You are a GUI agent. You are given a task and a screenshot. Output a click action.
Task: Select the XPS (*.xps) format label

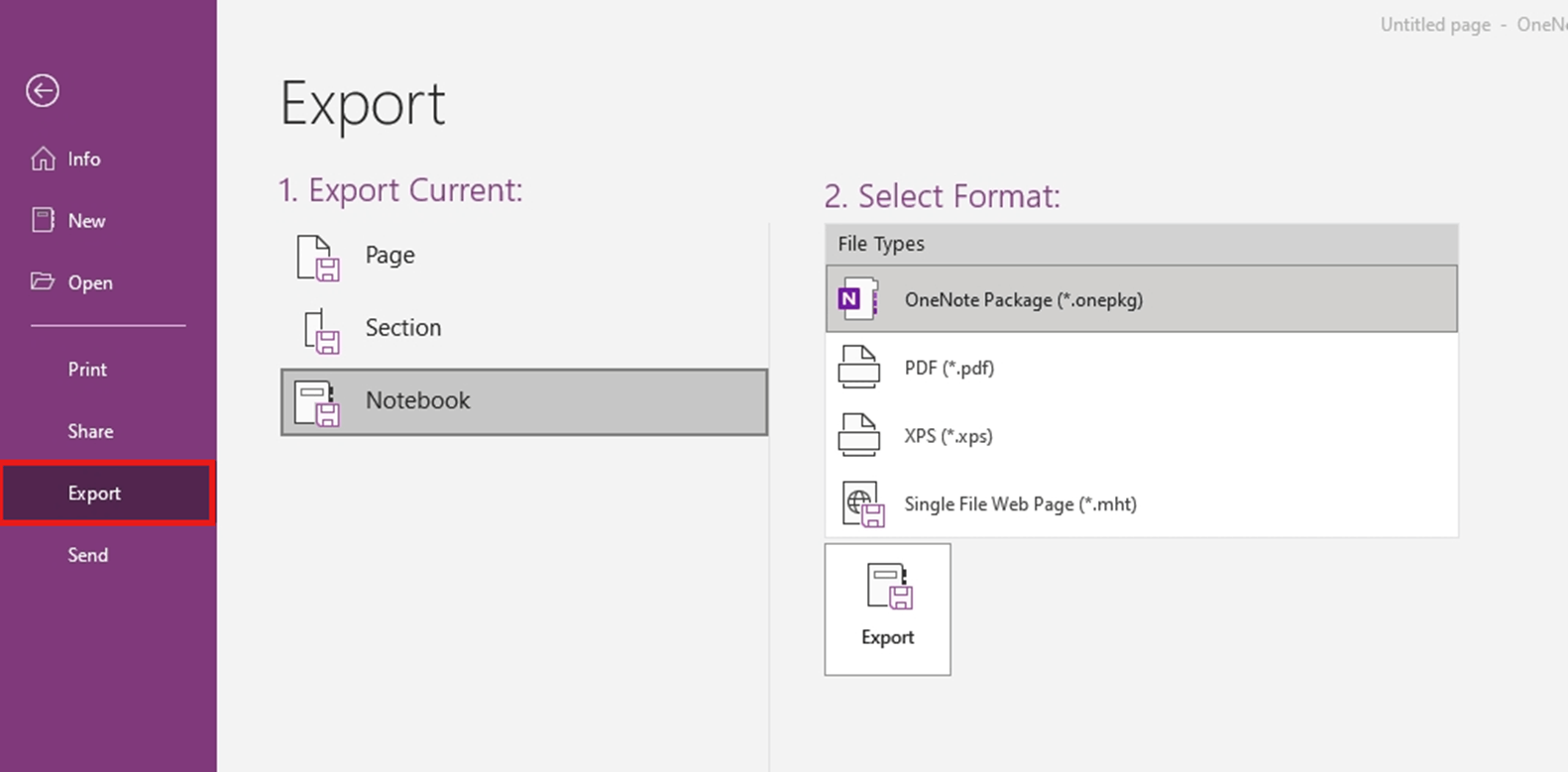[948, 436]
